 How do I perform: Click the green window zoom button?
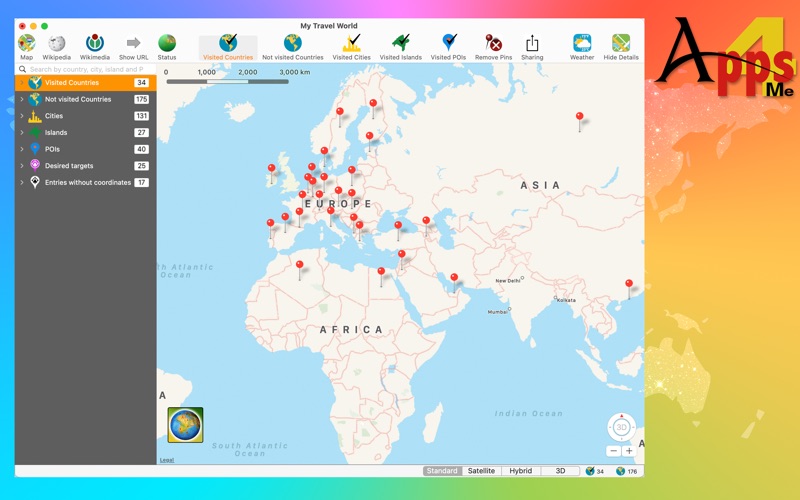point(44,26)
